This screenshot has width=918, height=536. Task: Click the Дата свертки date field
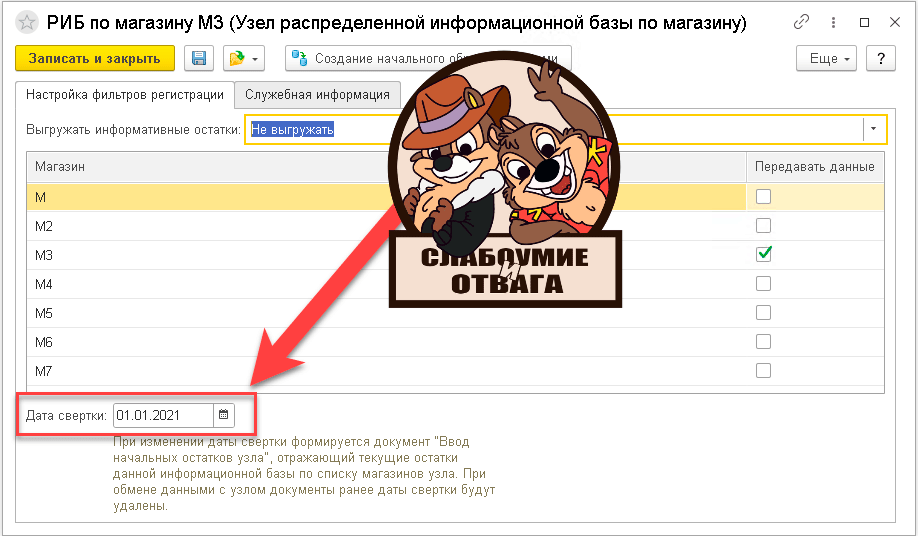click(x=163, y=415)
